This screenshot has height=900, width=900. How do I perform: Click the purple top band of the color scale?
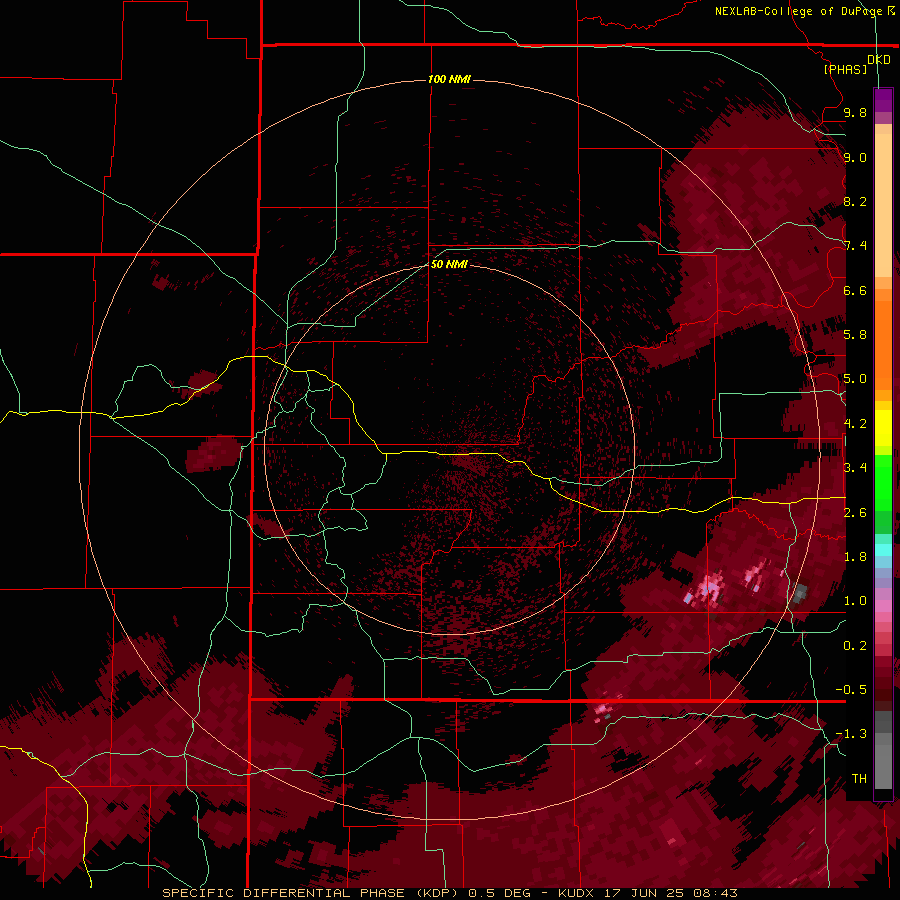tap(883, 100)
